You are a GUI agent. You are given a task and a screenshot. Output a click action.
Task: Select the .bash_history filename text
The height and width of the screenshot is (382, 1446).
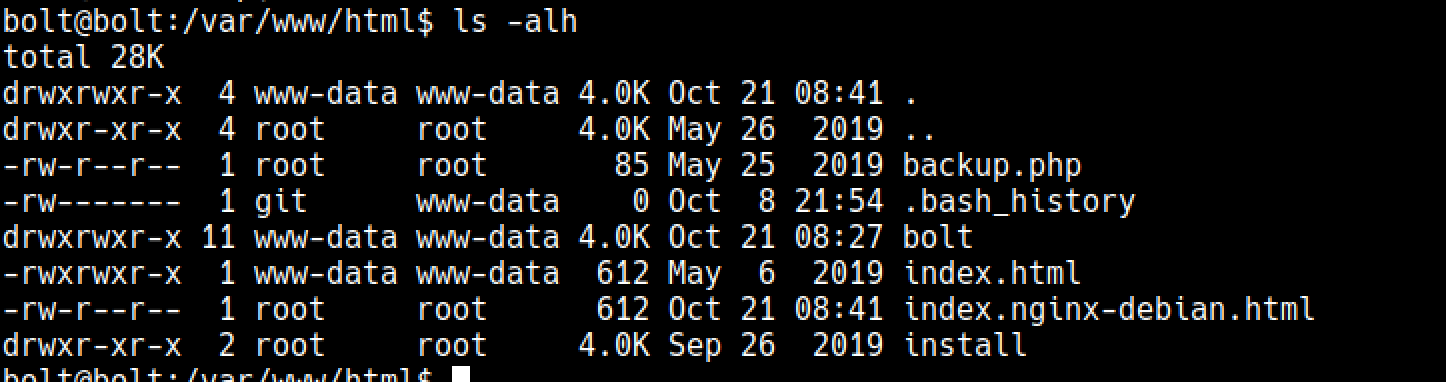(1019, 202)
